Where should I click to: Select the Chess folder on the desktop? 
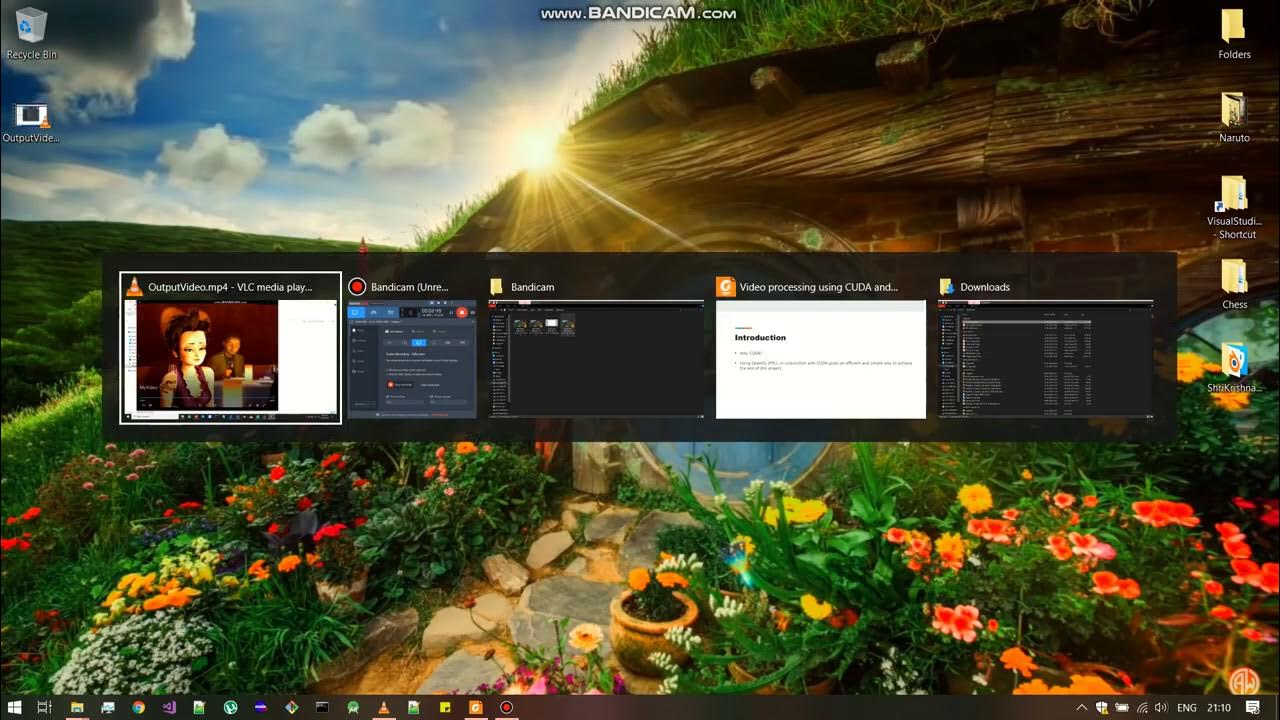click(x=1234, y=285)
